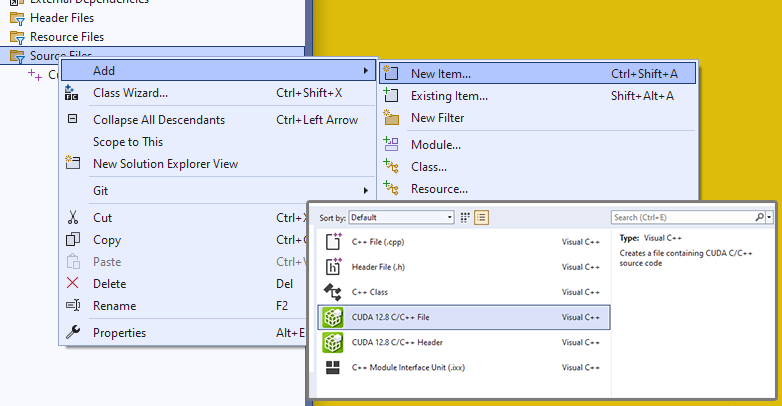Screen dimensions: 782x406
Task: Choose New Item from Add submenu
Action: coord(440,73)
